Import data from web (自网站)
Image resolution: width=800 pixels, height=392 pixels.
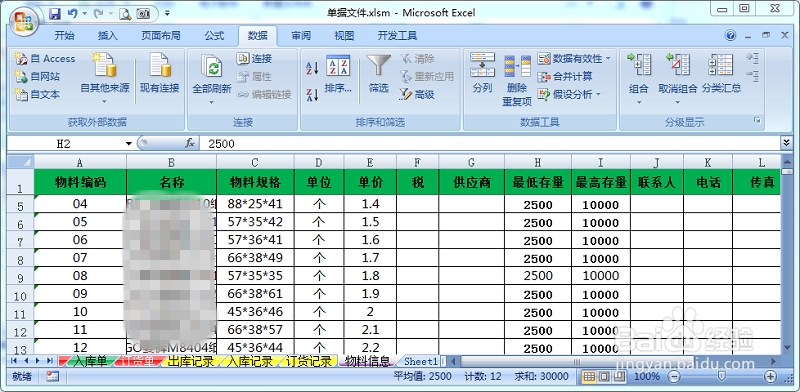pos(38,77)
